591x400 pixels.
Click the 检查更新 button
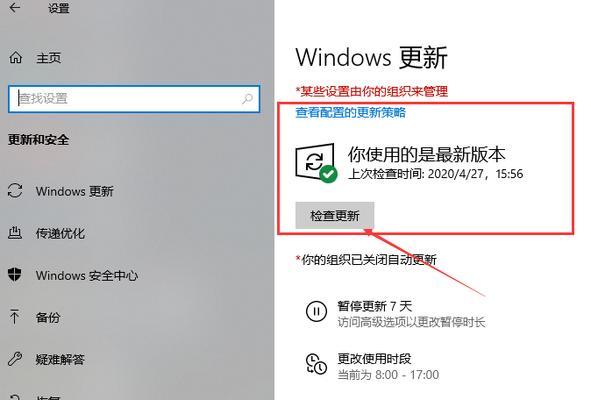[x=335, y=216]
